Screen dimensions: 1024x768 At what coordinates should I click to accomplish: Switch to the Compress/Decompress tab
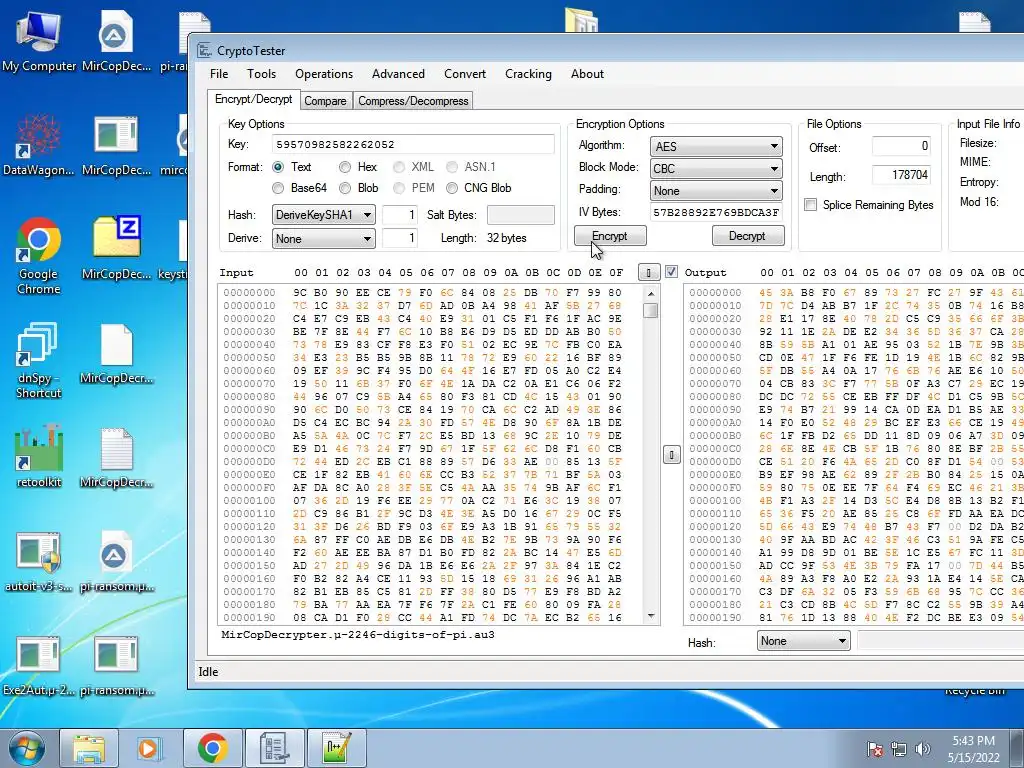(x=413, y=101)
